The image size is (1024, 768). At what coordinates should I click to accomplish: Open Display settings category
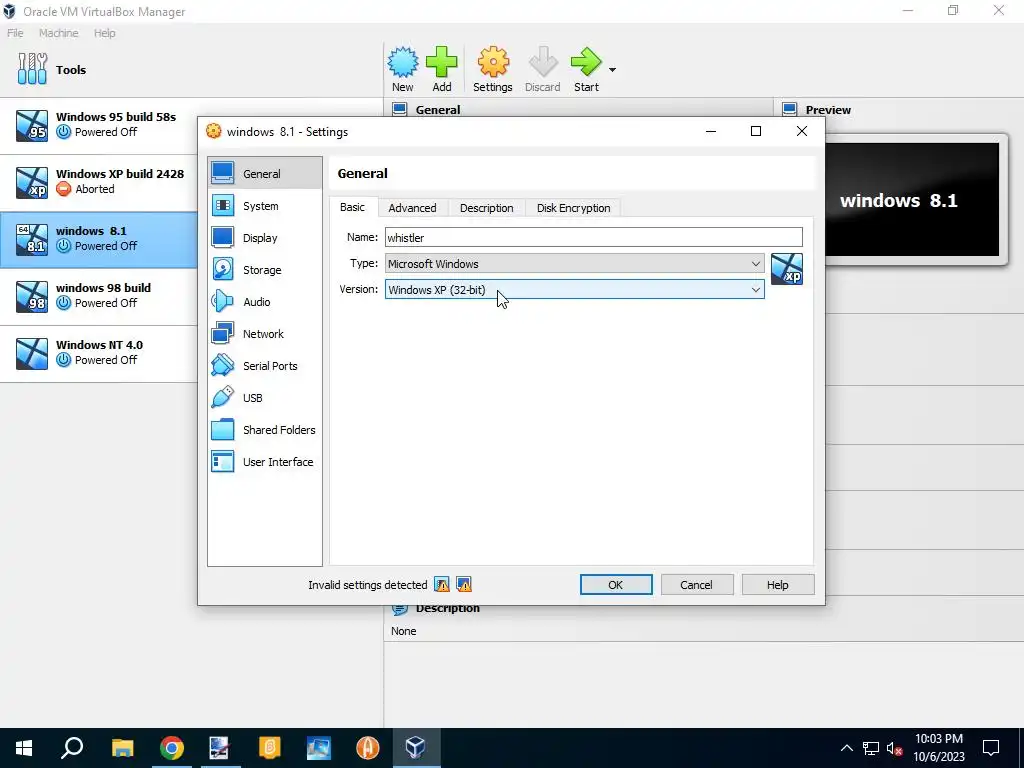[x=264, y=238]
